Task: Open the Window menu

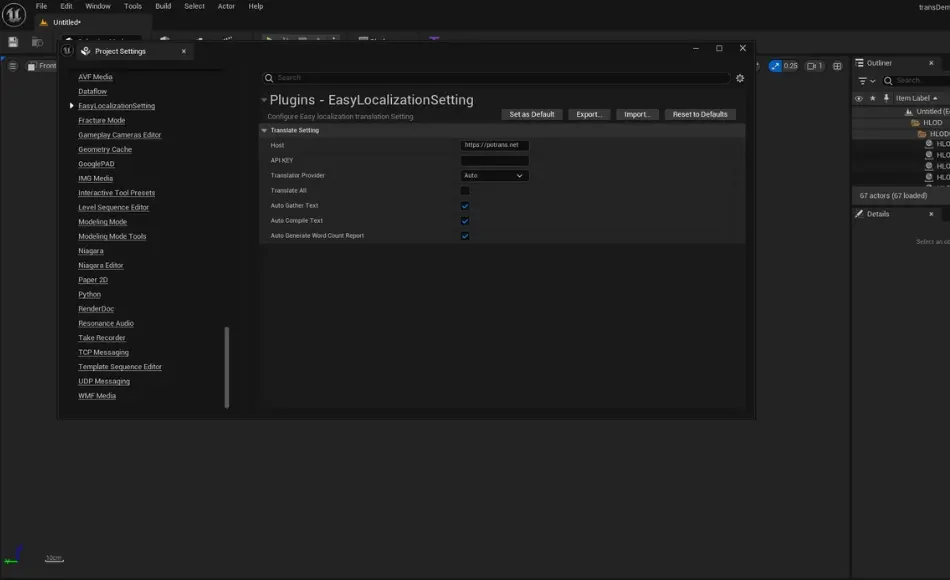Action: (x=98, y=6)
